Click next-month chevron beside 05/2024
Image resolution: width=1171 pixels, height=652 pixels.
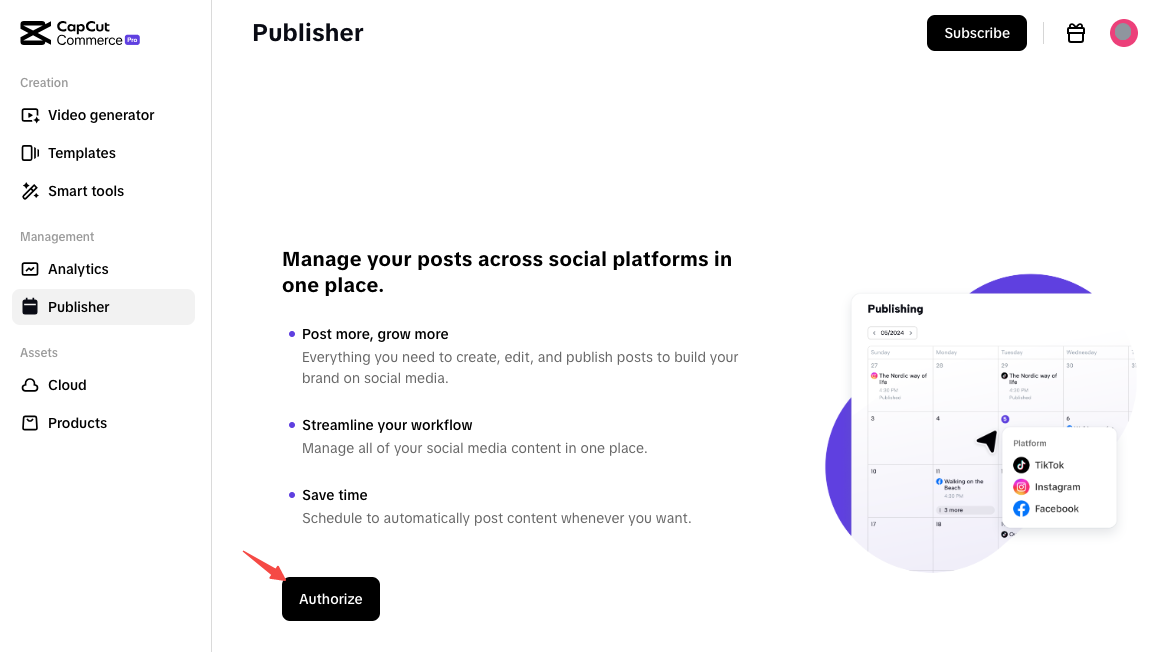point(911,333)
